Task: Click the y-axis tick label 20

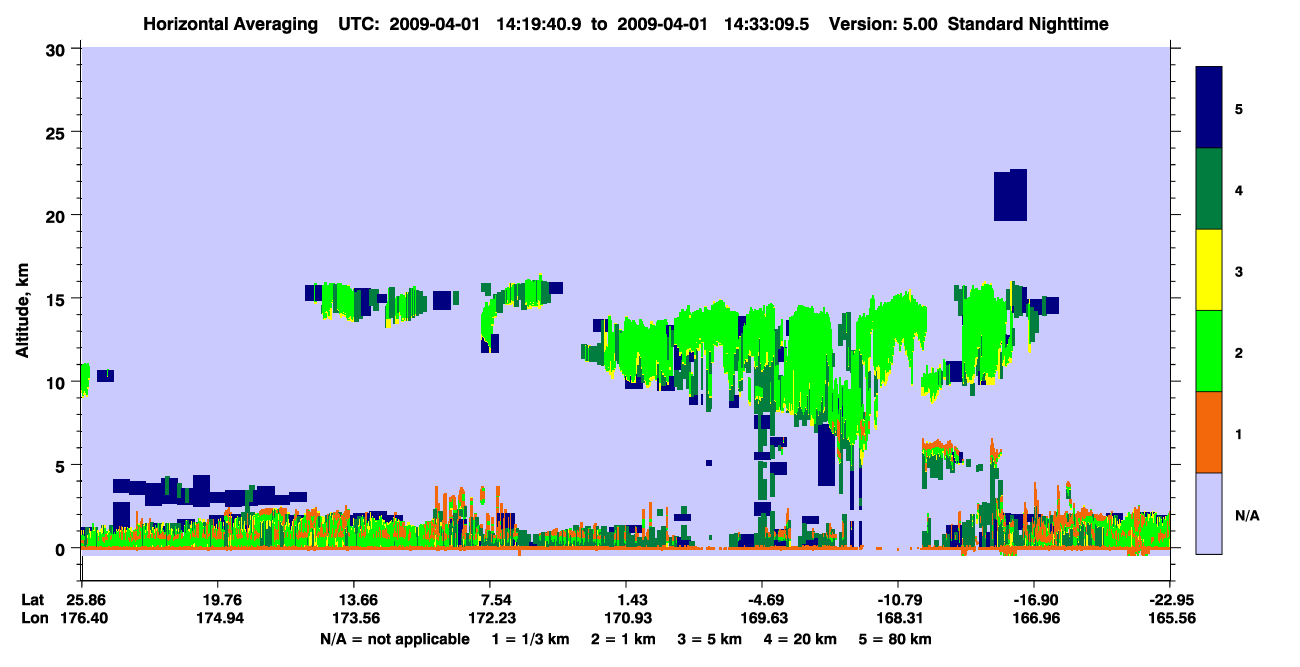Action: point(56,215)
